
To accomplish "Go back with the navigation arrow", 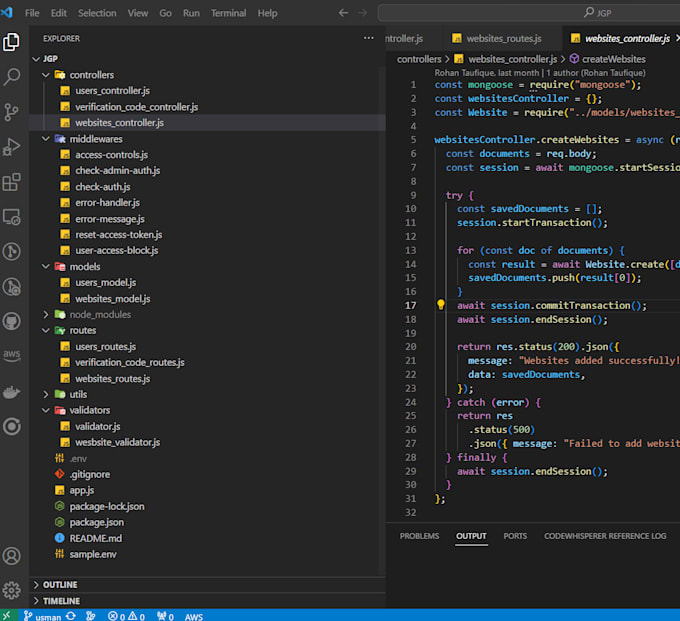I will [343, 13].
